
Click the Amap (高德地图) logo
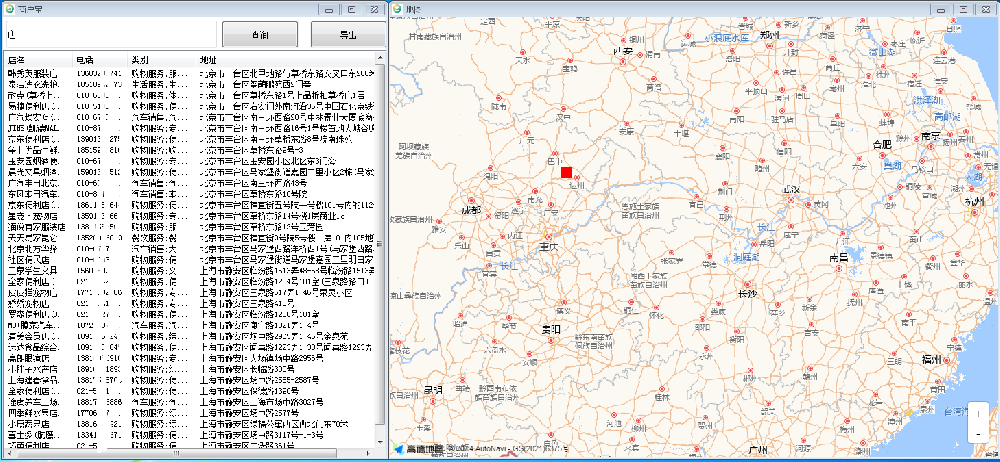(419, 449)
